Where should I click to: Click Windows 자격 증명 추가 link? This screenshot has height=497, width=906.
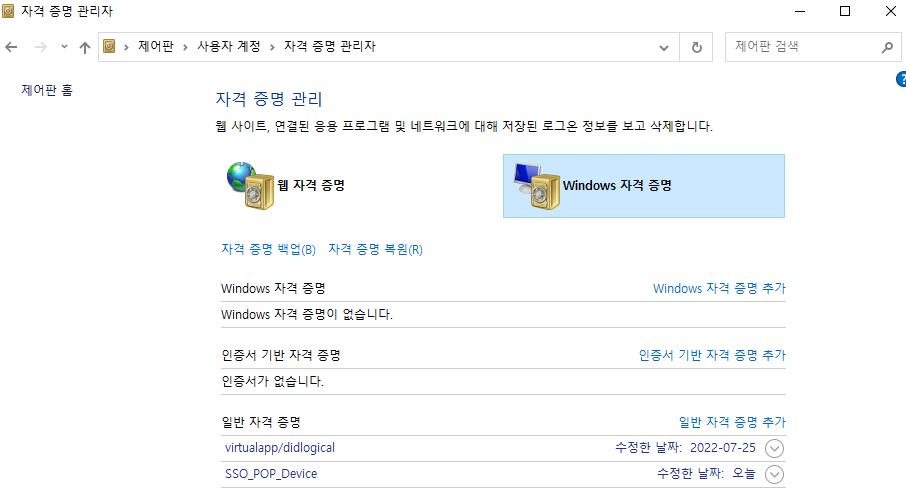[719, 288]
